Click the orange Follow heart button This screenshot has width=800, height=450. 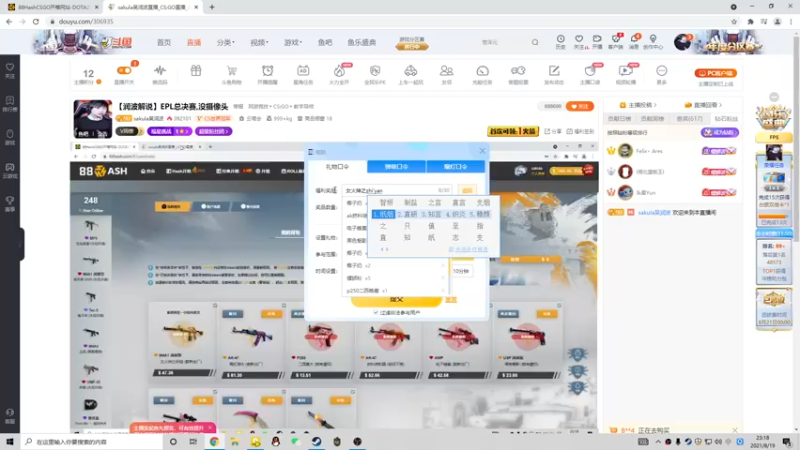tap(580, 106)
